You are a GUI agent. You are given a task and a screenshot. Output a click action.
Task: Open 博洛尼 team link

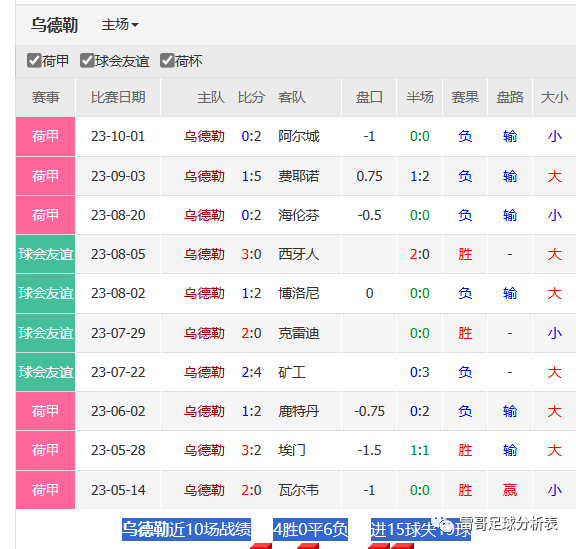point(298,293)
